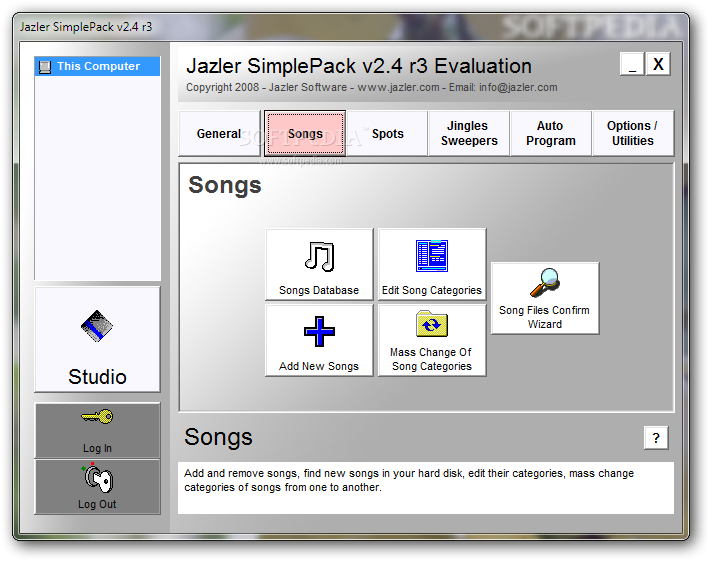Click the Log Out label

point(97,504)
